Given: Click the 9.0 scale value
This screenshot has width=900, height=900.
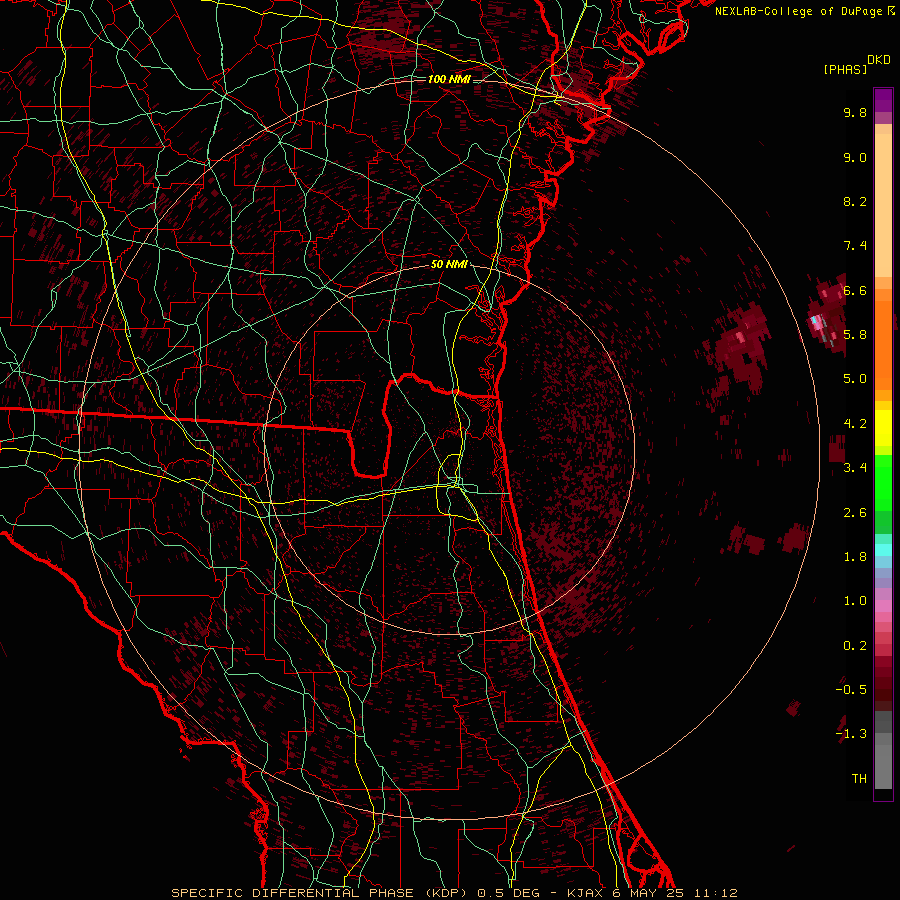Looking at the screenshot, I should pyautogui.click(x=855, y=157).
